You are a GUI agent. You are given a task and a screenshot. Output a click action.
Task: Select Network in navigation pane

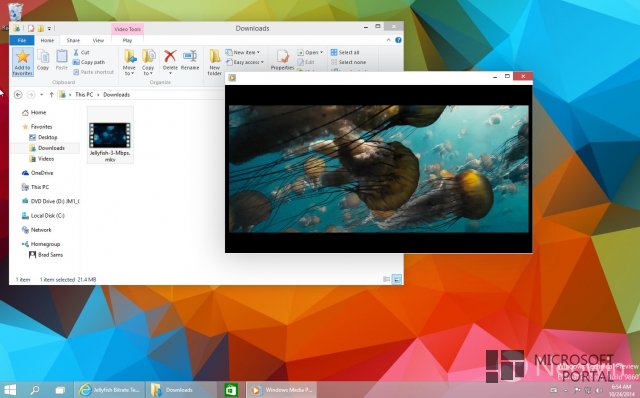[37, 230]
